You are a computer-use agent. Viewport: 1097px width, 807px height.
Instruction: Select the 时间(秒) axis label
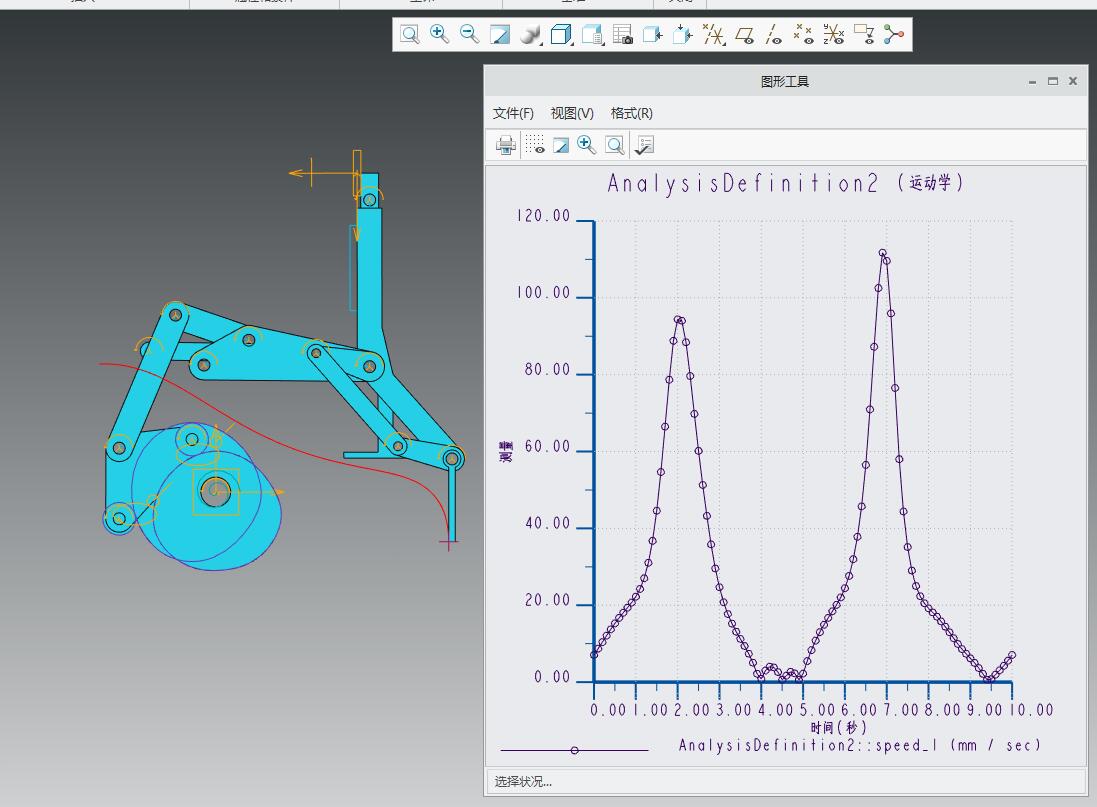pyautogui.click(x=838, y=728)
